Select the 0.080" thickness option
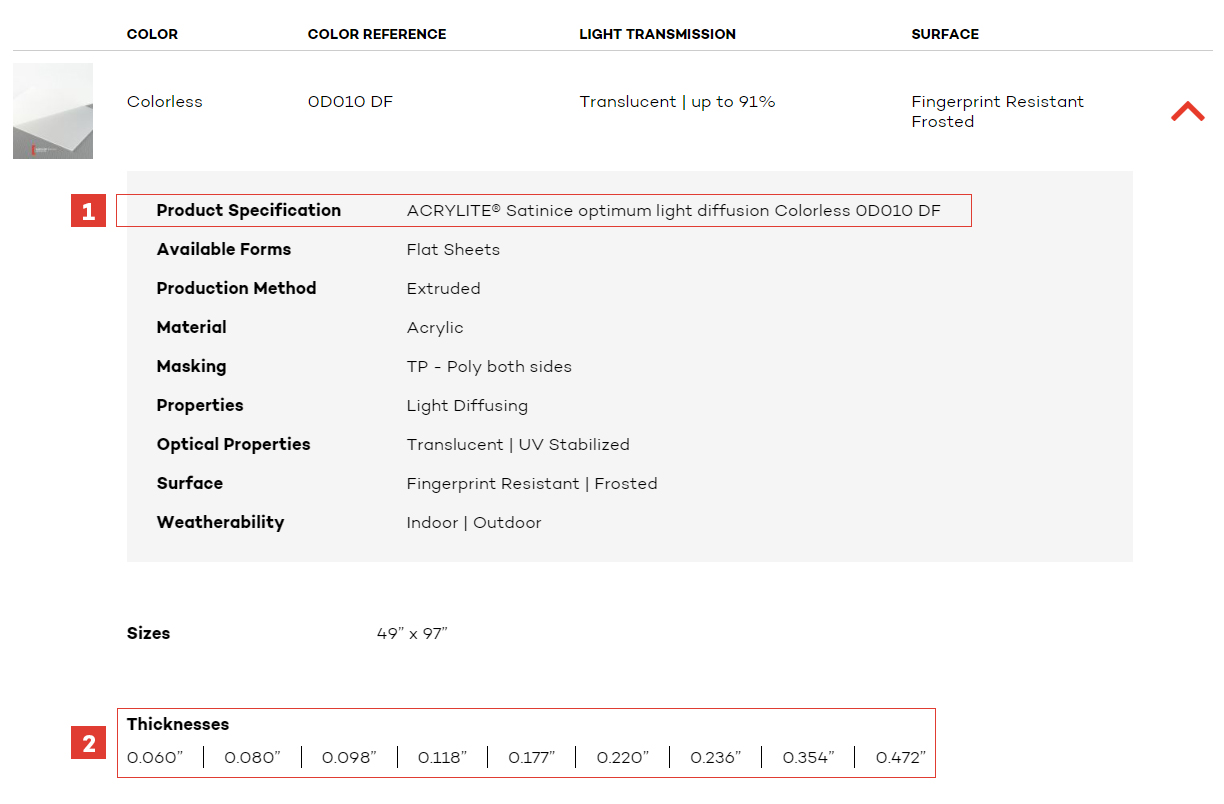This screenshot has width=1224, height=804. pos(252,758)
